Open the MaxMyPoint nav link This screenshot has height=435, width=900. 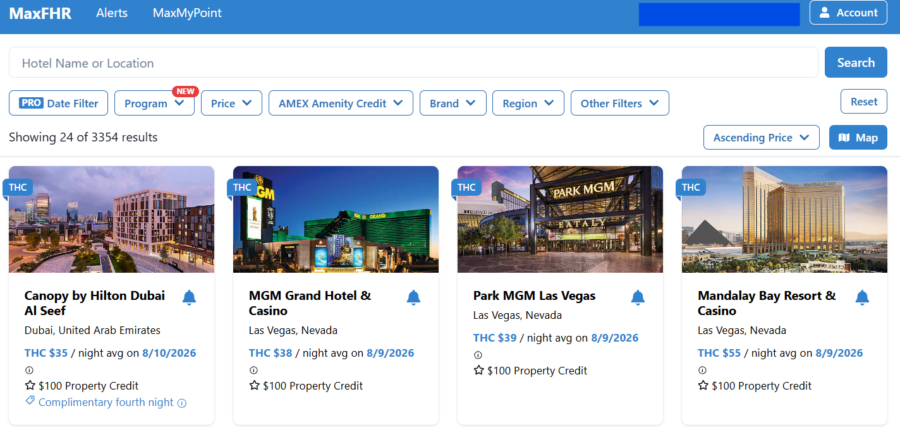(x=187, y=13)
